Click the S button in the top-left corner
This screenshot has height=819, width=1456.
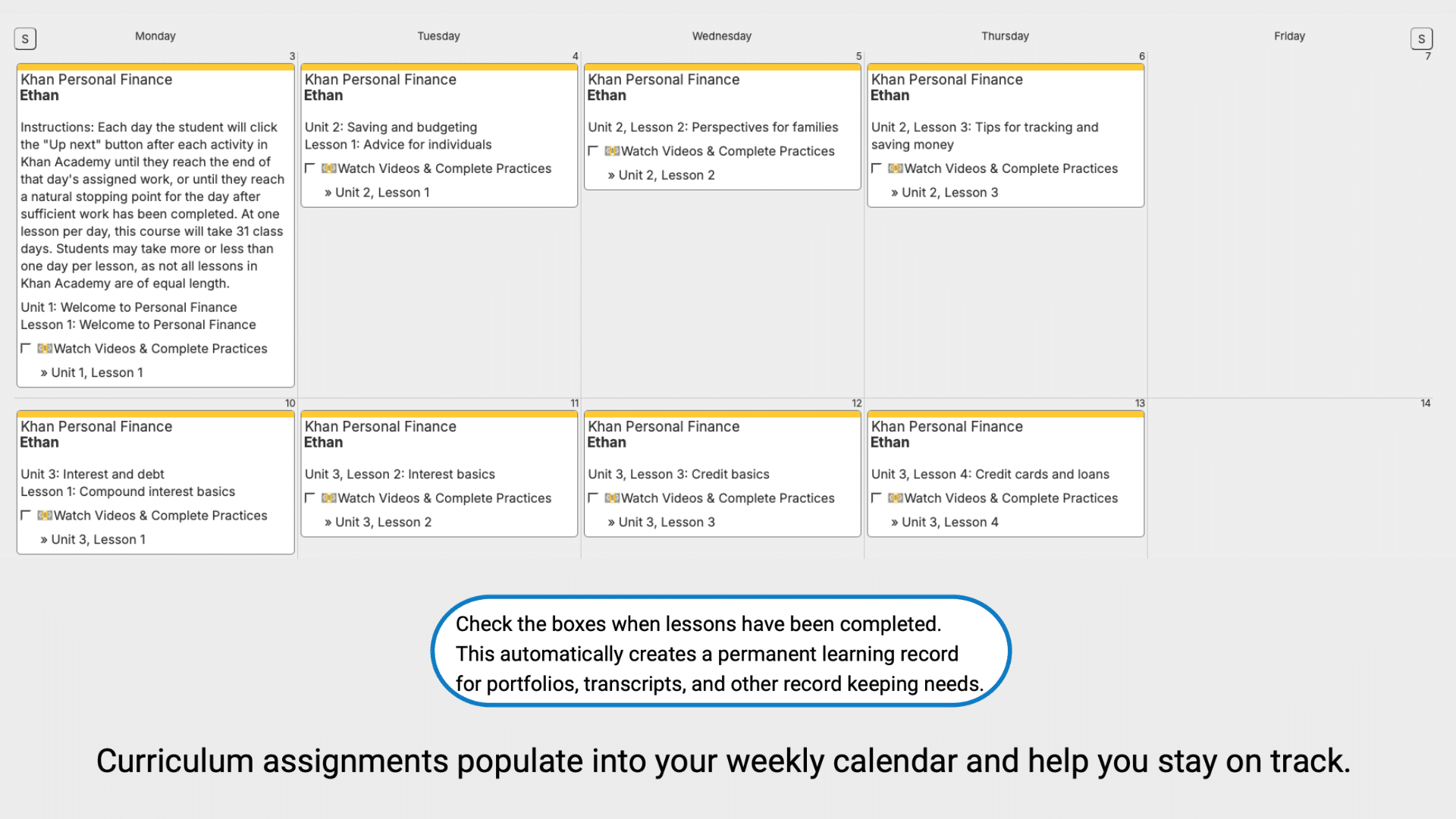coord(24,38)
